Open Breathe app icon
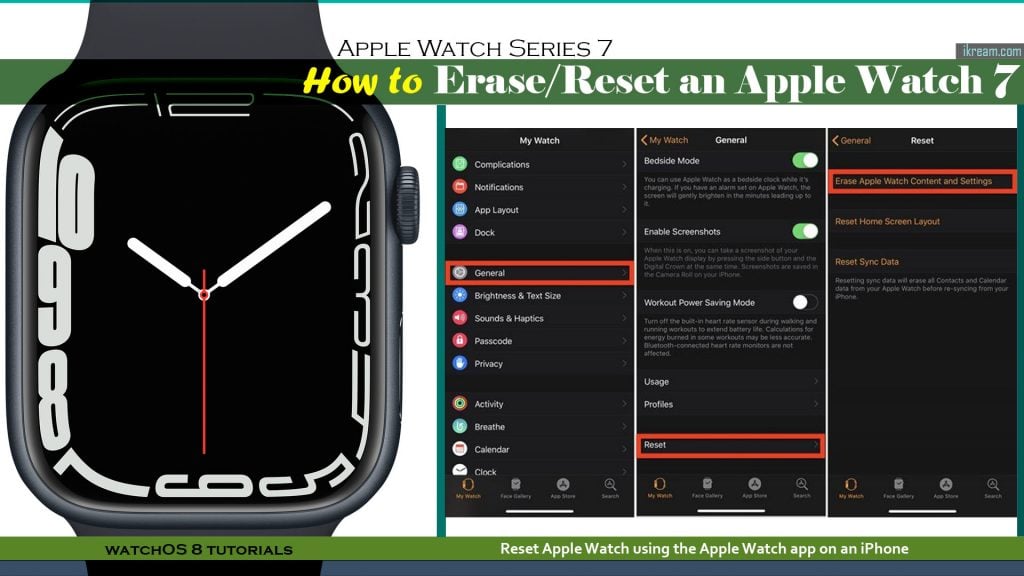The width and height of the screenshot is (1024, 576). [x=460, y=426]
